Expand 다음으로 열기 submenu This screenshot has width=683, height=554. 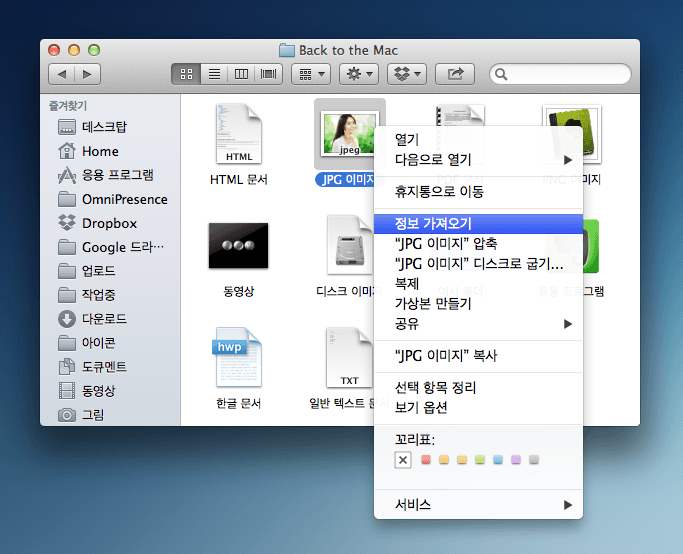pyautogui.click(x=478, y=159)
